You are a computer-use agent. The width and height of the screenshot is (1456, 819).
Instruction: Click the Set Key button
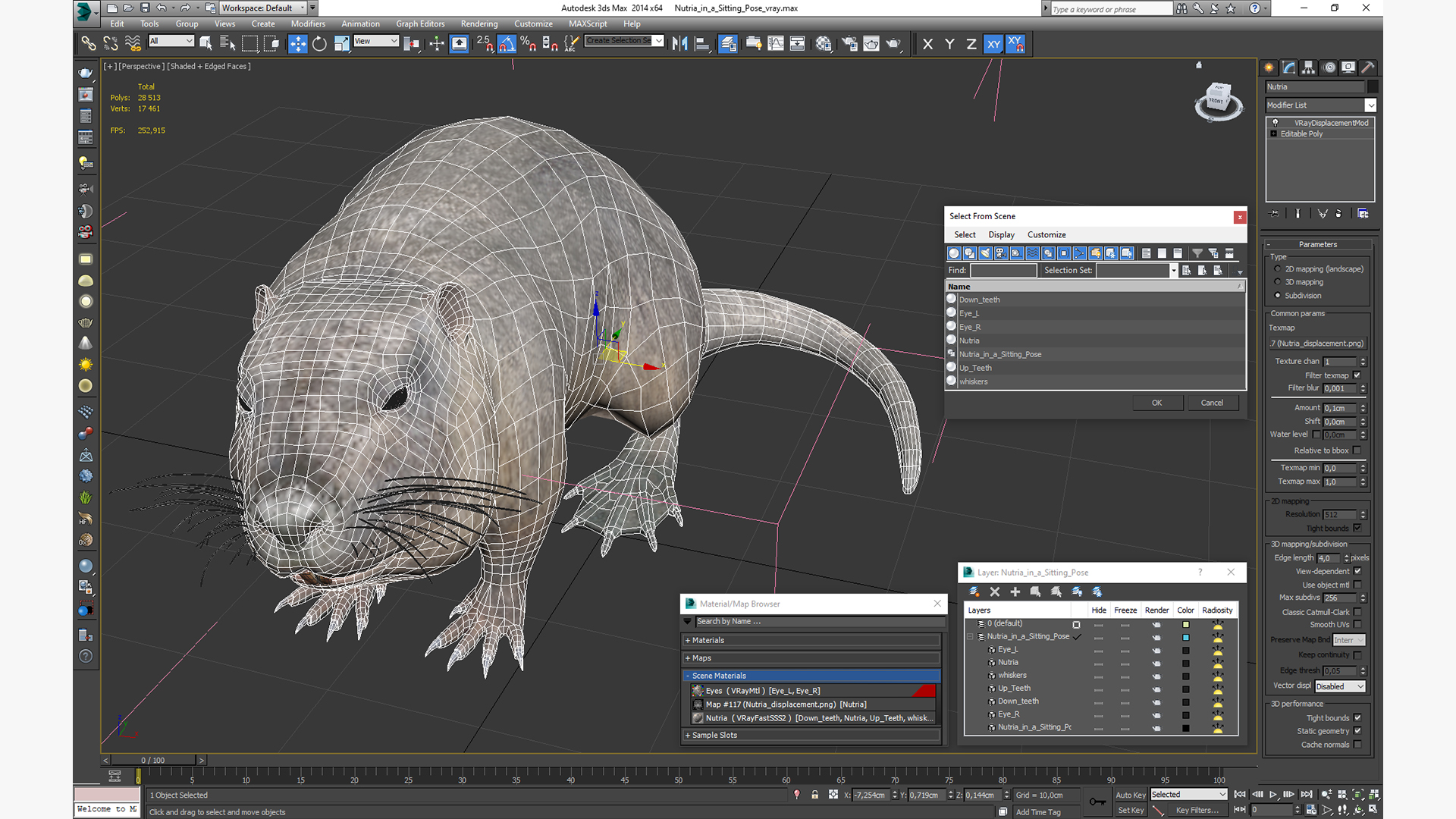1130,811
